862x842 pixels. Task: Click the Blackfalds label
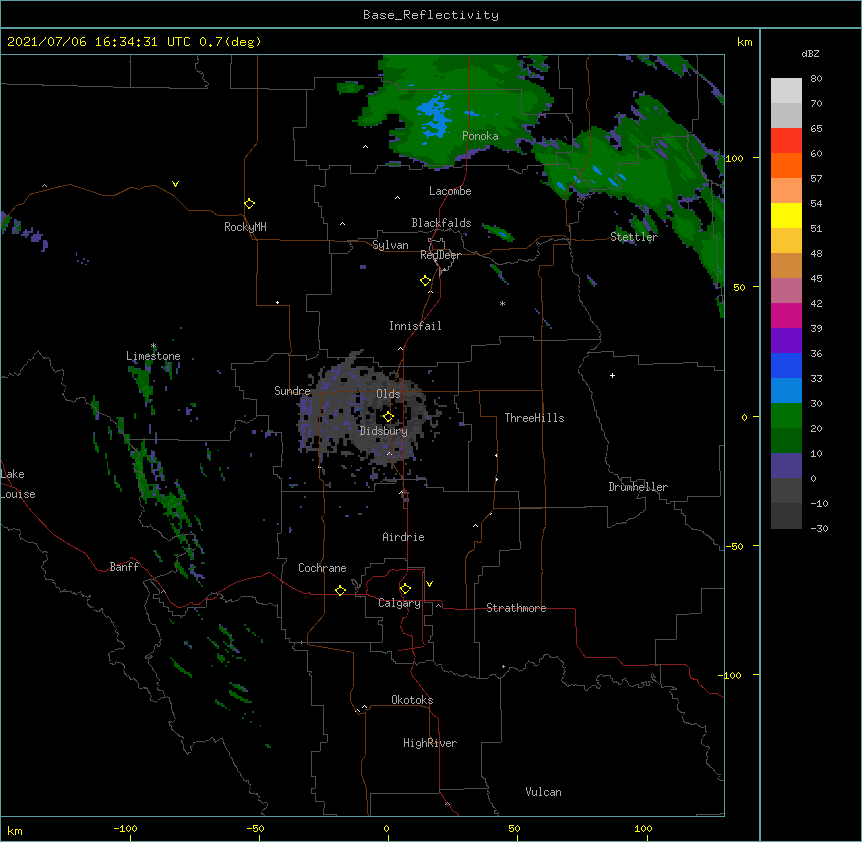441,223
